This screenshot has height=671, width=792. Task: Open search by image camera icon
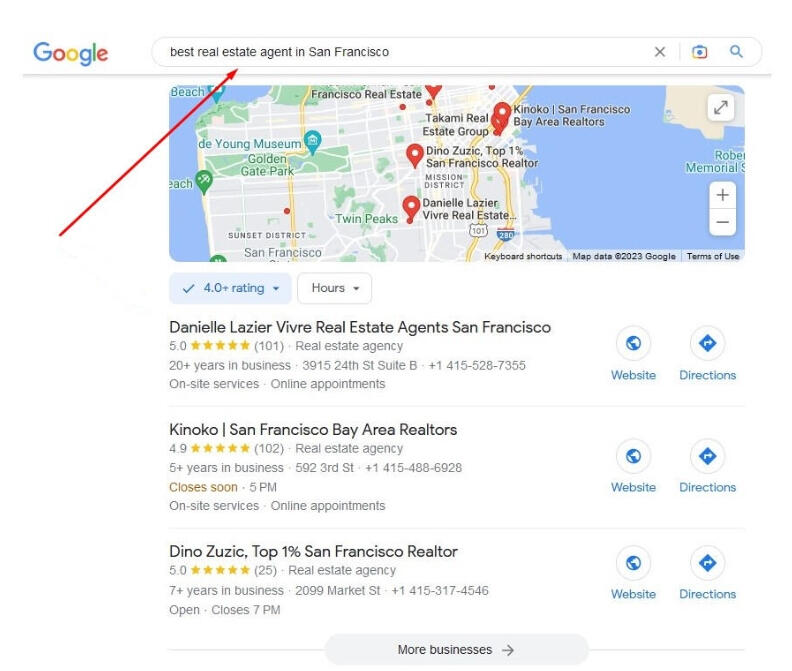click(700, 52)
